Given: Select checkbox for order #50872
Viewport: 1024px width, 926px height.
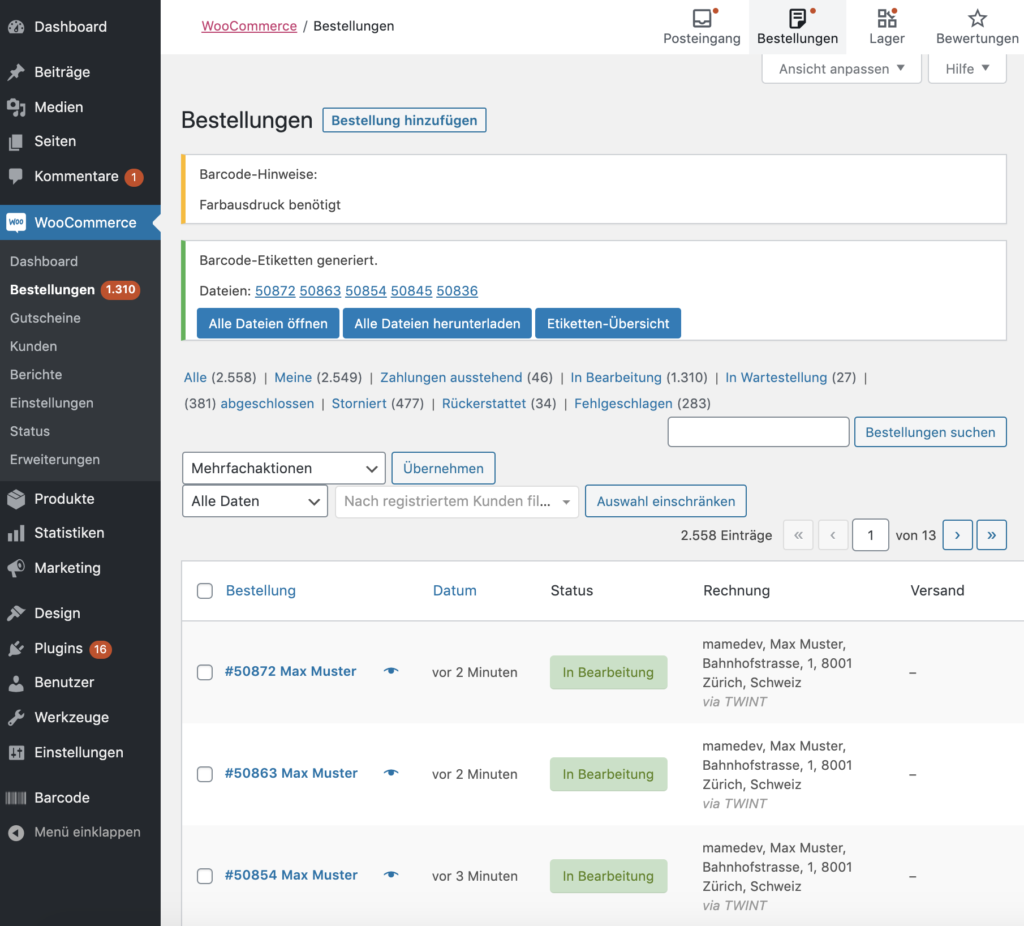Looking at the screenshot, I should coord(205,673).
